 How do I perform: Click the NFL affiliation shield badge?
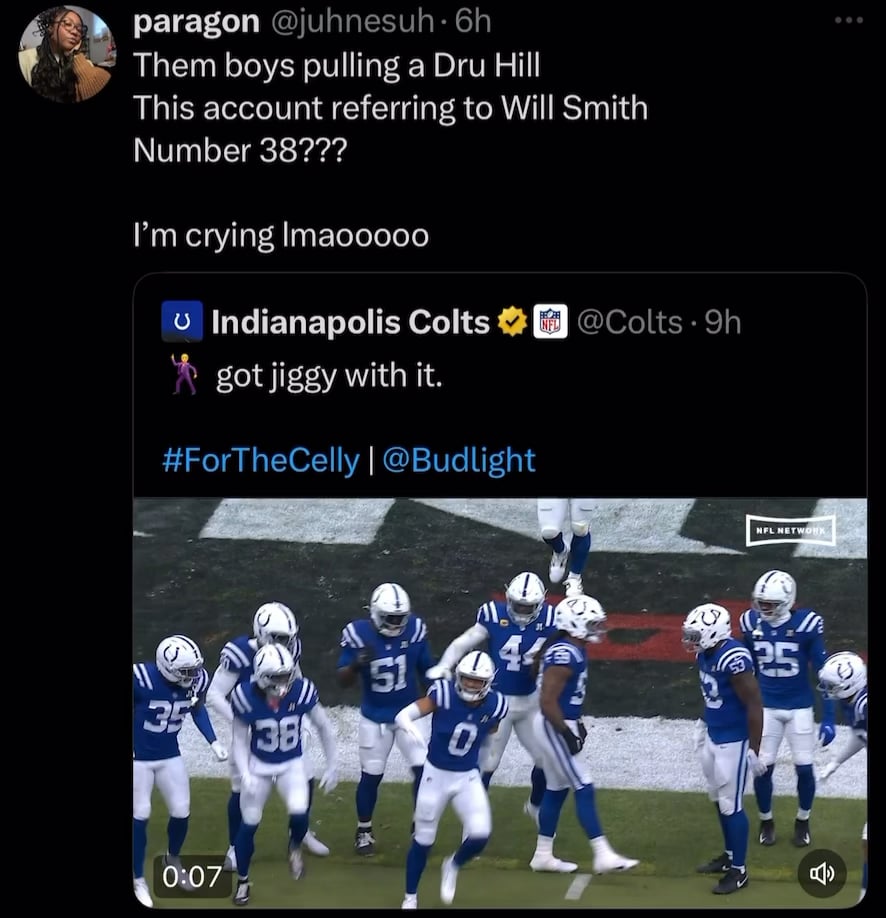[x=550, y=322]
